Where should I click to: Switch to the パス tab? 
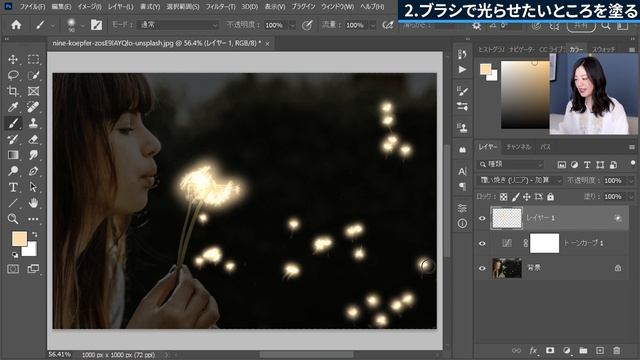pos(545,147)
